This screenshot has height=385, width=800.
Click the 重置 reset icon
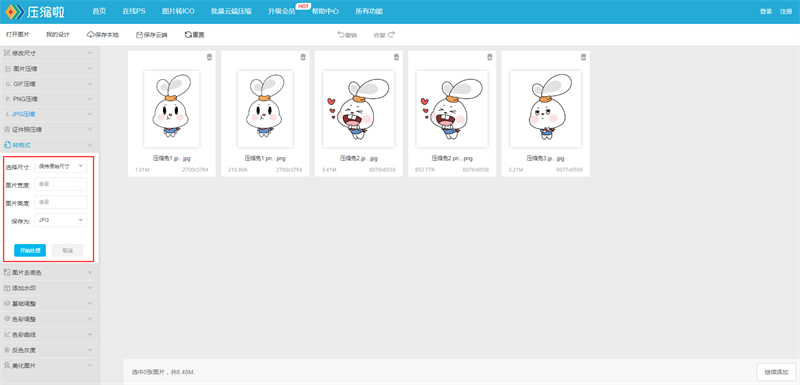pos(188,35)
